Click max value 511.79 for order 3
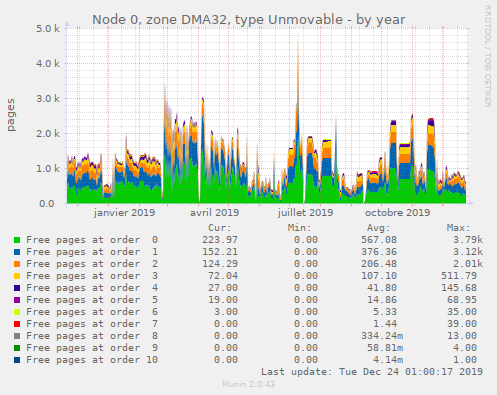 [x=459, y=276]
